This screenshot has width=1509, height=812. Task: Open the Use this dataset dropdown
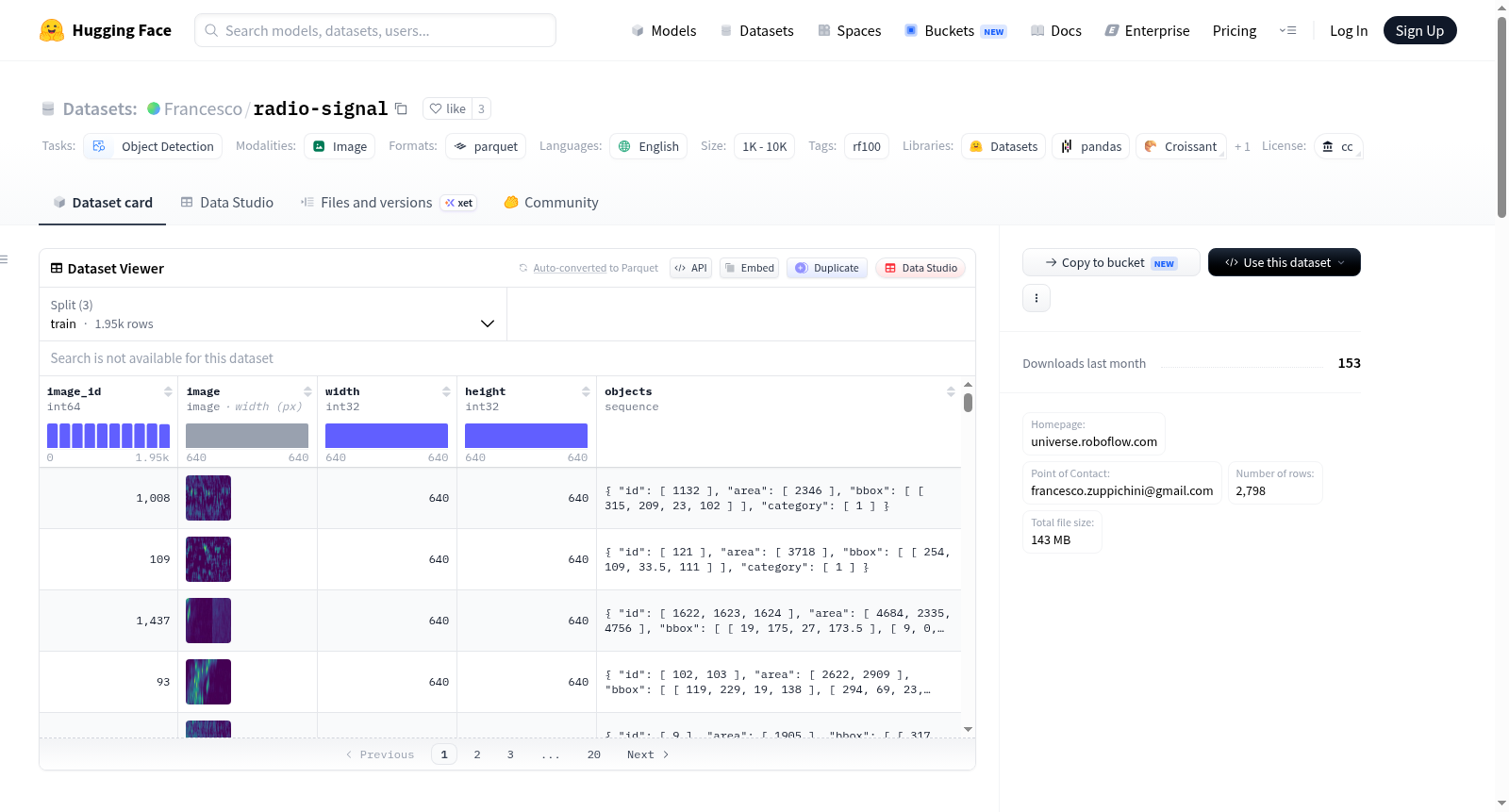pyautogui.click(x=1285, y=262)
